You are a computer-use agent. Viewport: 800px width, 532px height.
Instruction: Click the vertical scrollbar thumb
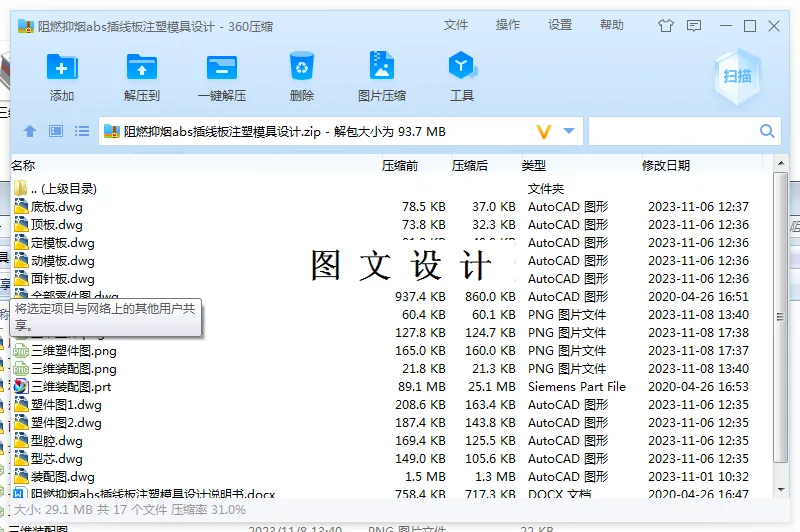[x=781, y=317]
